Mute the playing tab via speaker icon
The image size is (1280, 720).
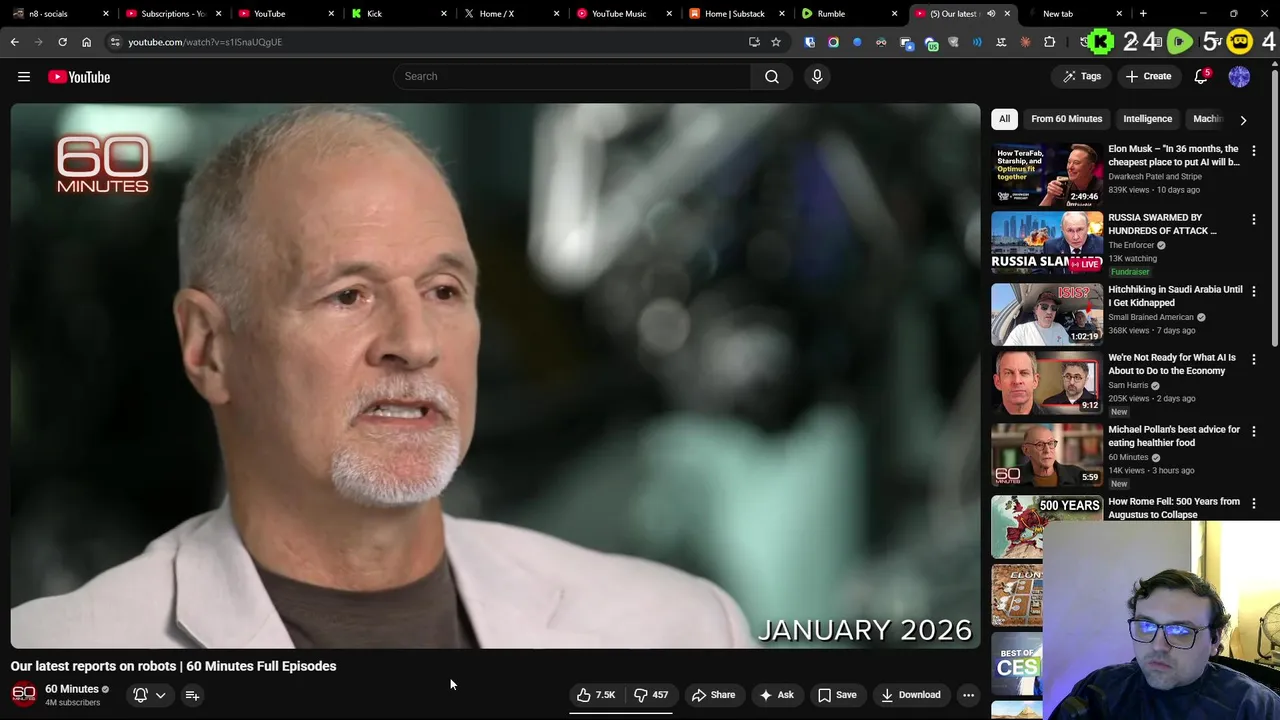(x=991, y=14)
